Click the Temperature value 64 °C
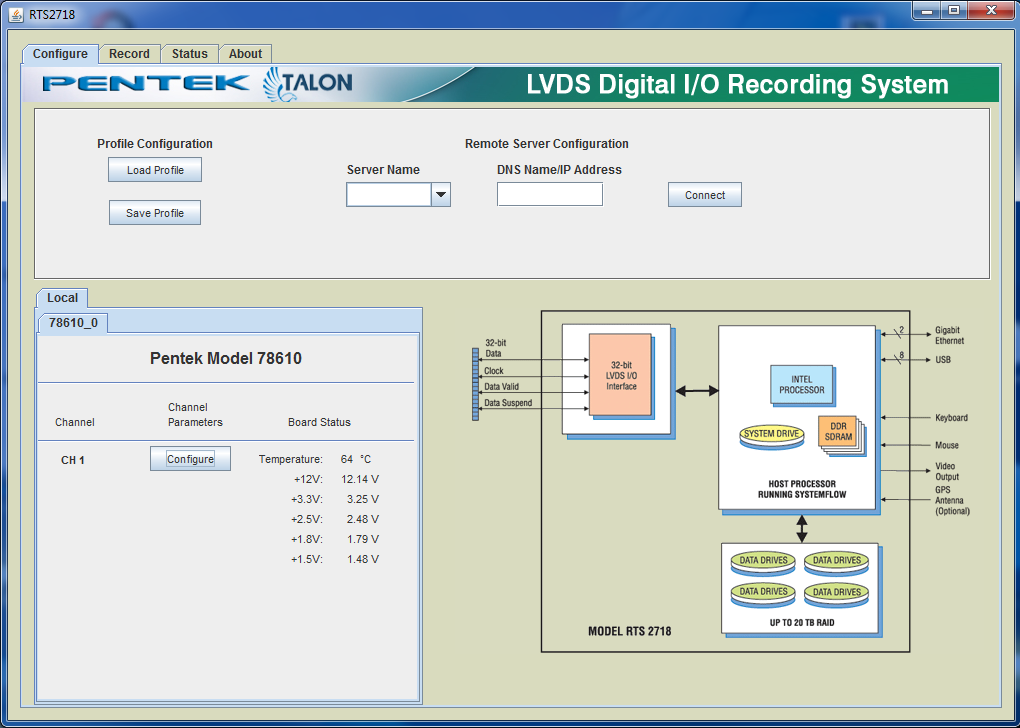The height and width of the screenshot is (728, 1020). point(356,459)
